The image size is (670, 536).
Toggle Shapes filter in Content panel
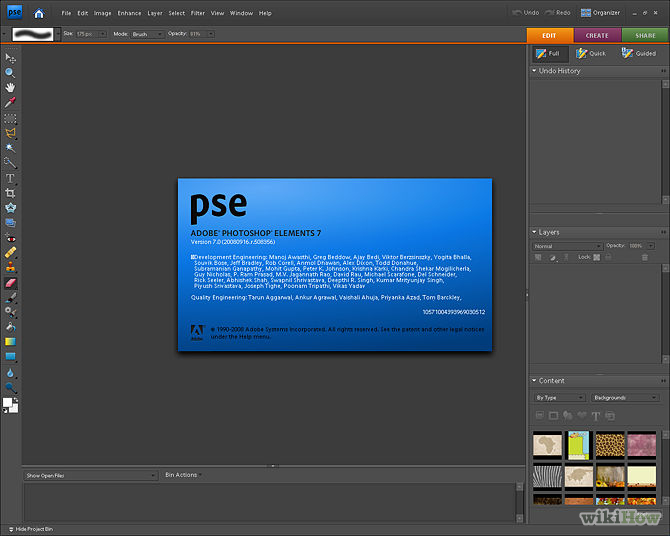(x=582, y=415)
